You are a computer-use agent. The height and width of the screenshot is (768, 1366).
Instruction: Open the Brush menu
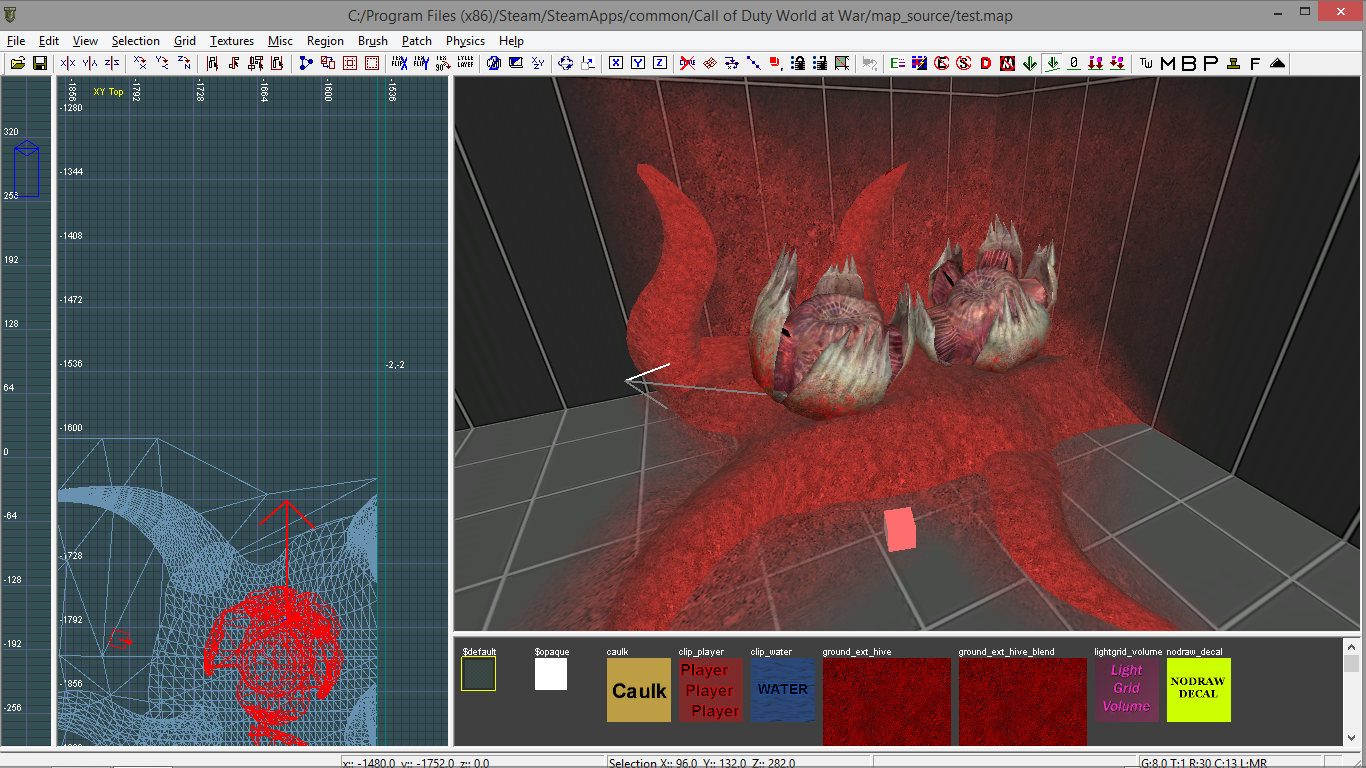click(373, 41)
